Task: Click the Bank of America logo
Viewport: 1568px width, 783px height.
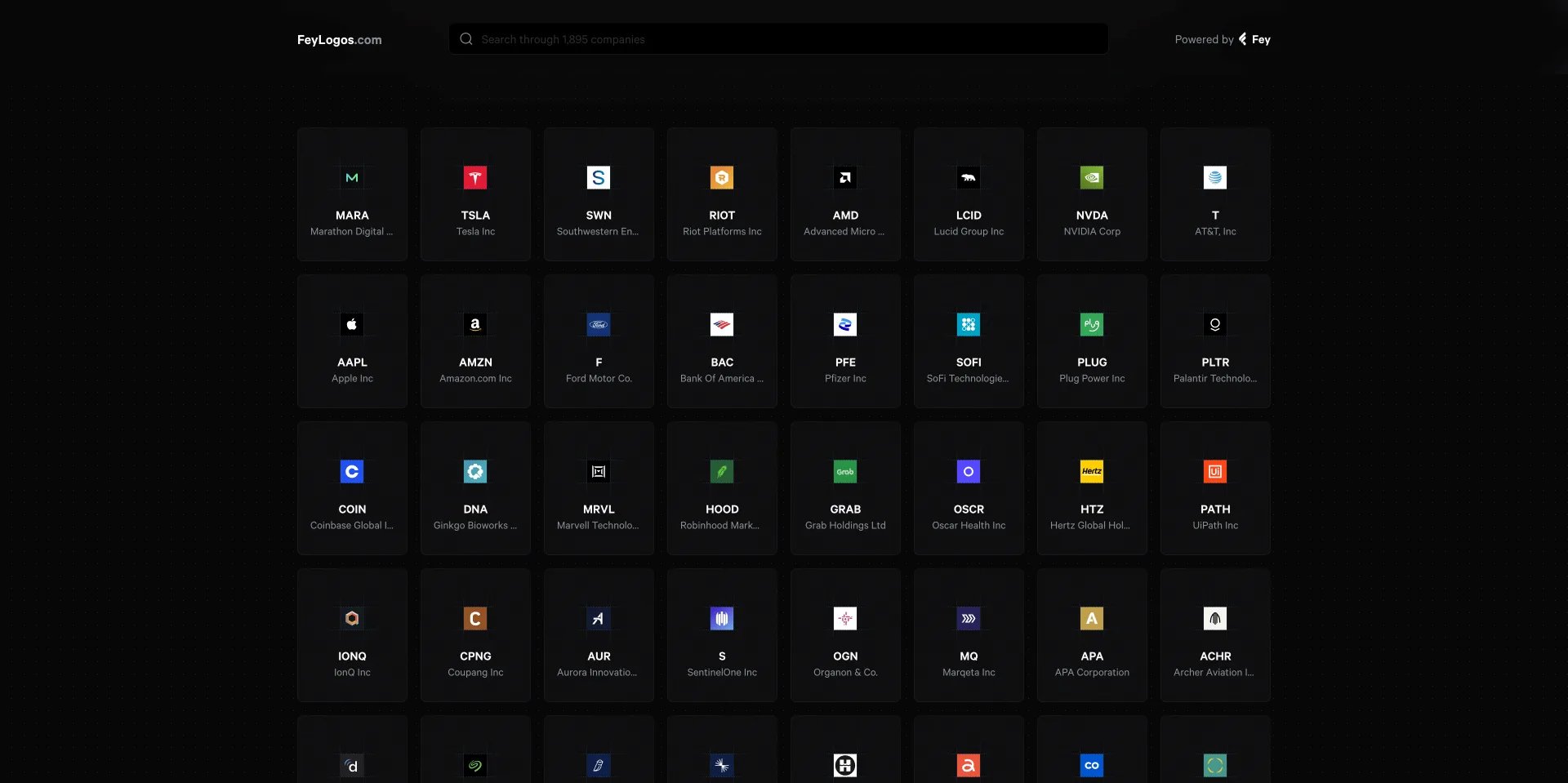Action: pyautogui.click(x=722, y=324)
